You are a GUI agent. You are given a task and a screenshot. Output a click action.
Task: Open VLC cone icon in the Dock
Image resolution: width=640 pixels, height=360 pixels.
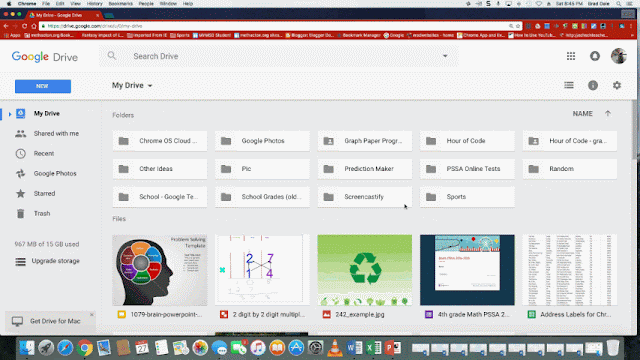click(x=335, y=348)
